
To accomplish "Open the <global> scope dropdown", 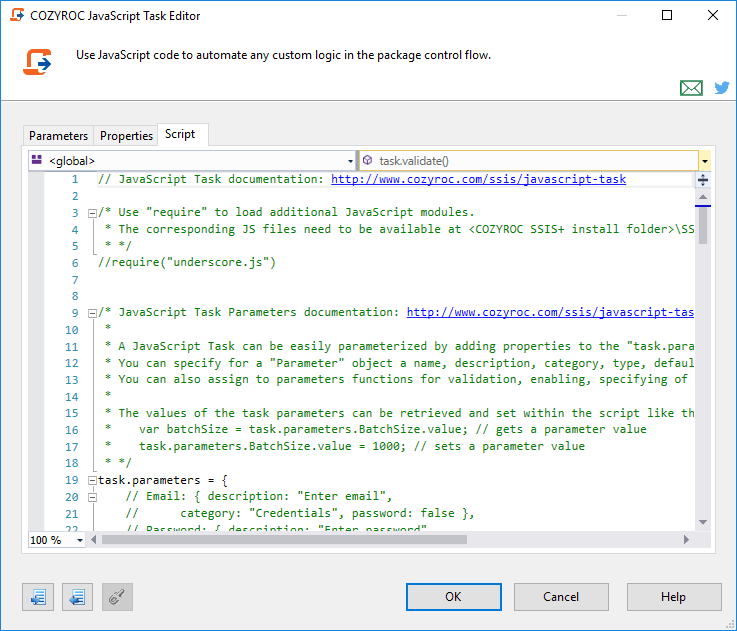I will click(x=192, y=161).
